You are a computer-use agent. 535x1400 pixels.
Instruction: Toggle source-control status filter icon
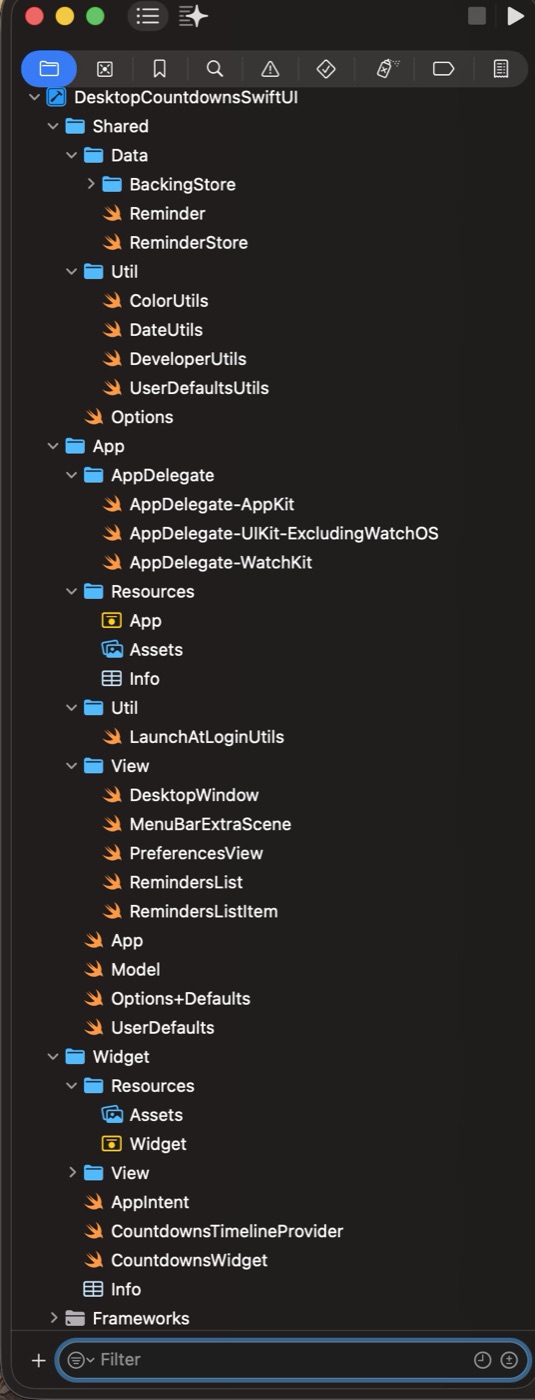[509, 1360]
